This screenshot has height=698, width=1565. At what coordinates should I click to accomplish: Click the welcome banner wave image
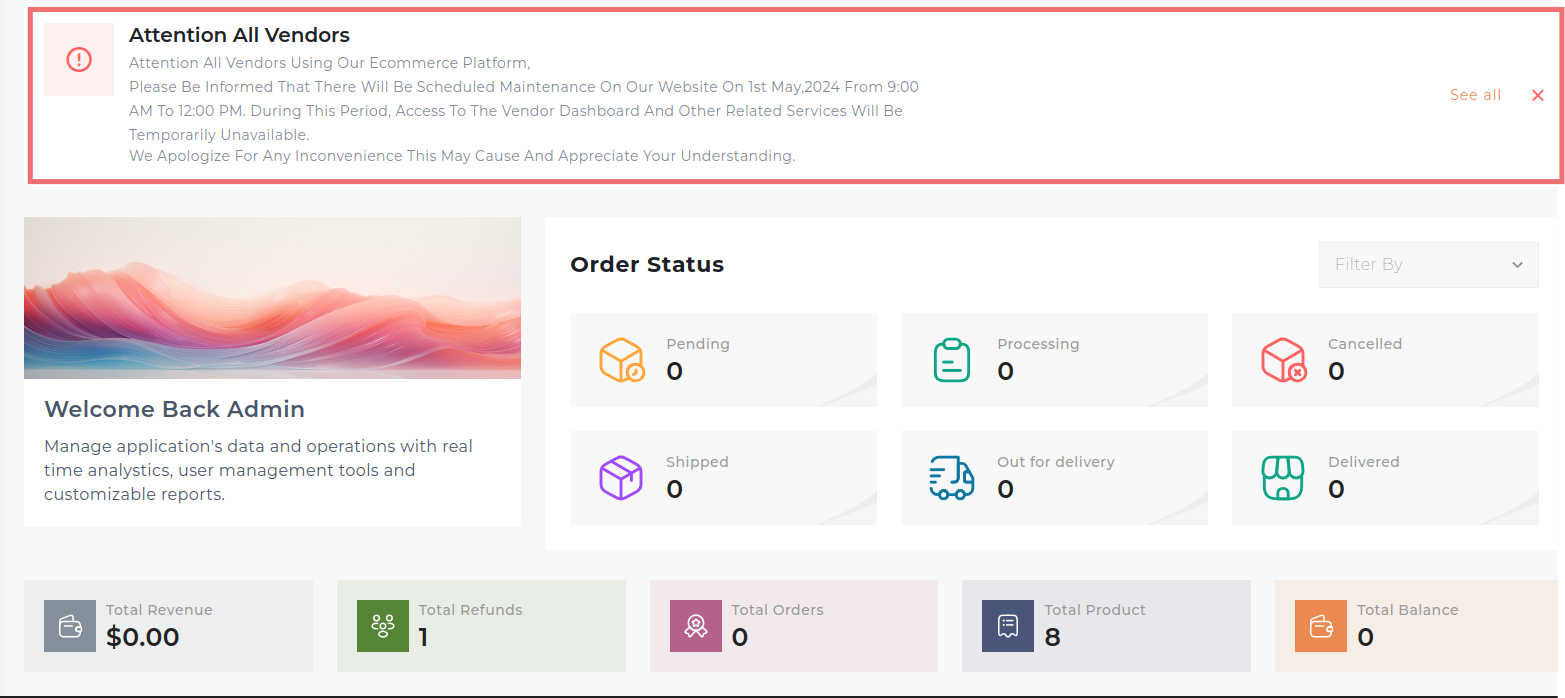pyautogui.click(x=272, y=298)
